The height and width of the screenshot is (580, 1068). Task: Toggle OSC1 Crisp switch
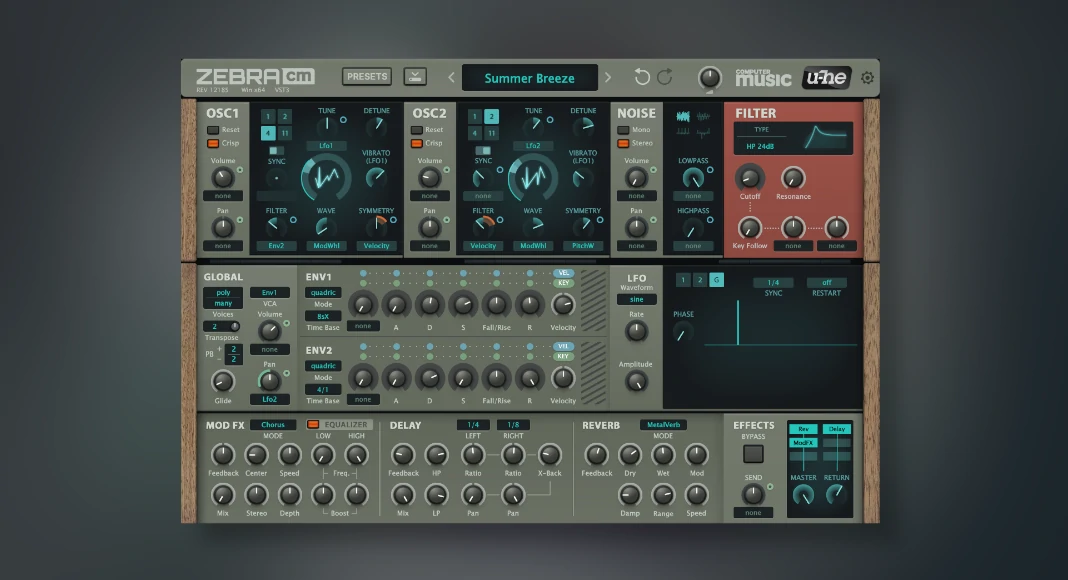click(213, 144)
